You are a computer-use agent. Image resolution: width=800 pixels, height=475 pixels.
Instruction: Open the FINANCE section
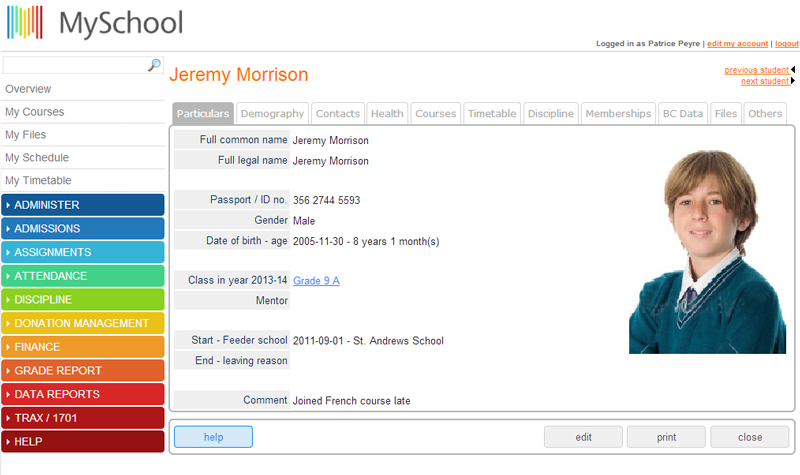click(83, 346)
